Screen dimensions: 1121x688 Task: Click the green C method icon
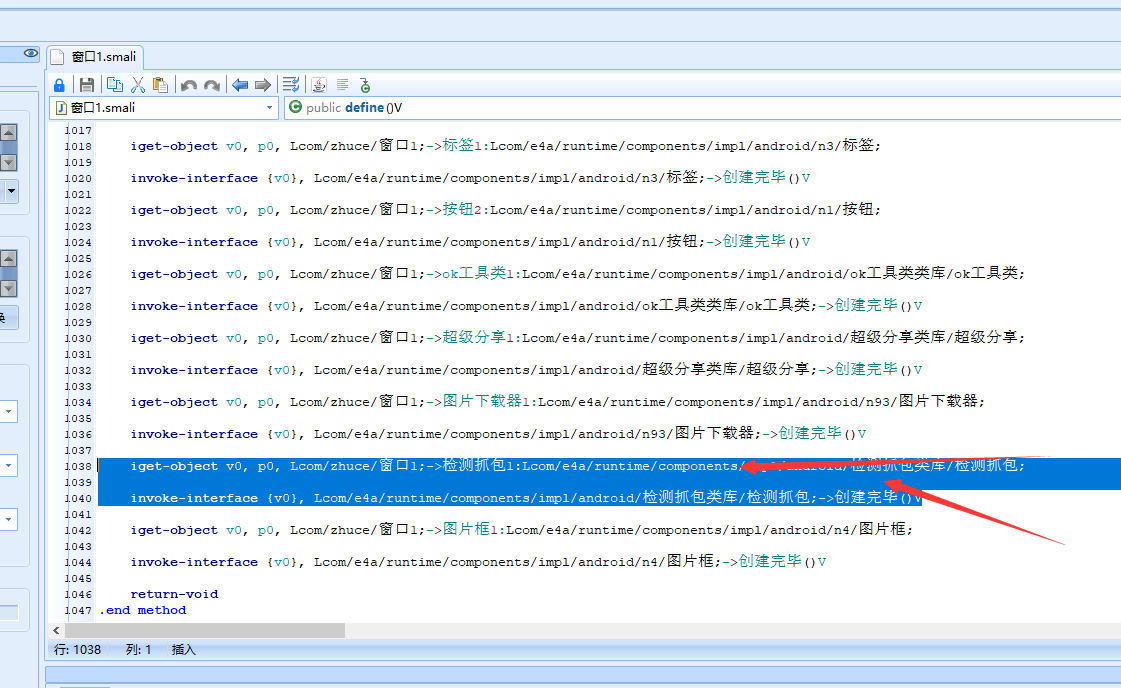click(x=295, y=107)
